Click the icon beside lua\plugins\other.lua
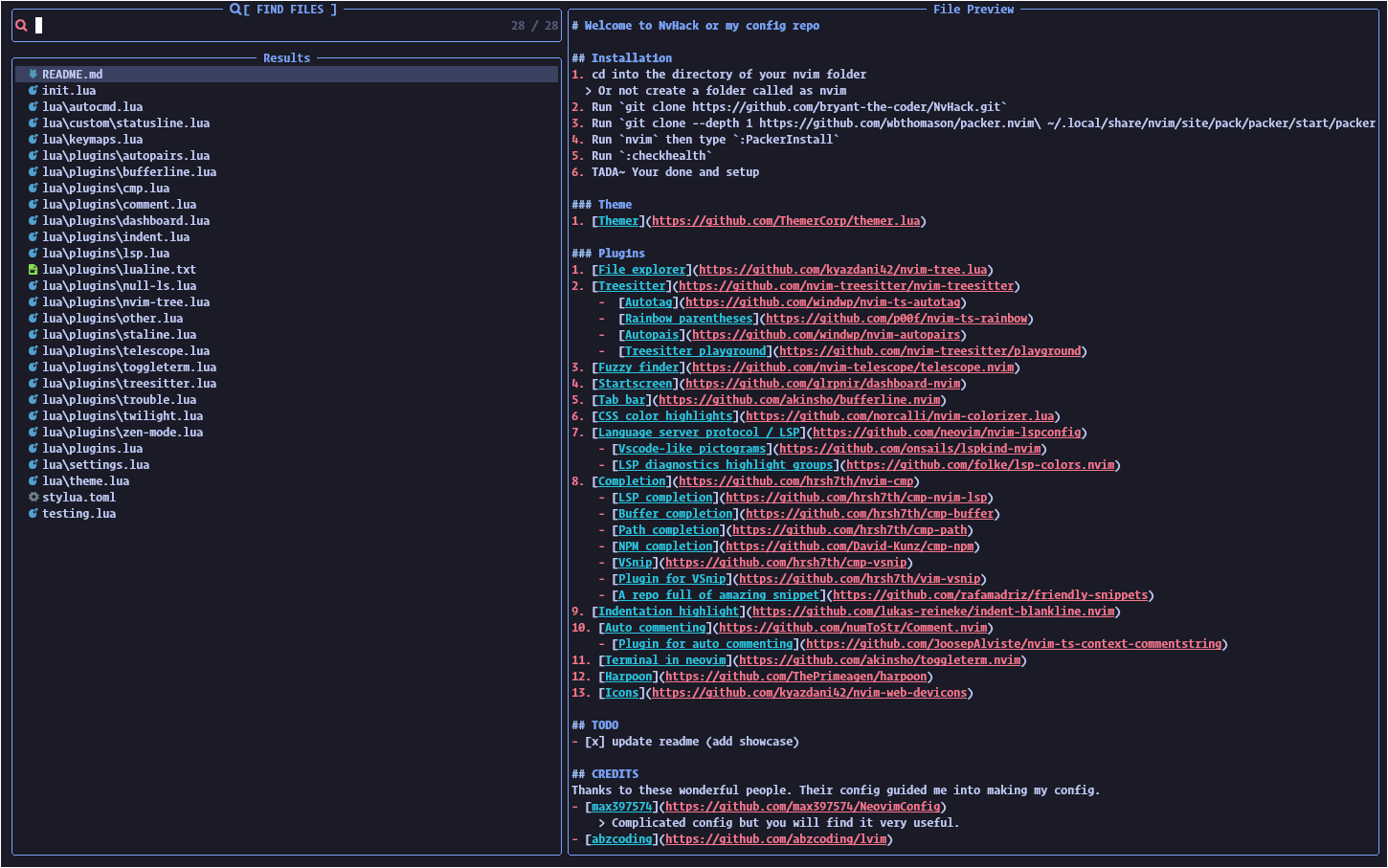The image size is (1388, 868). point(33,318)
